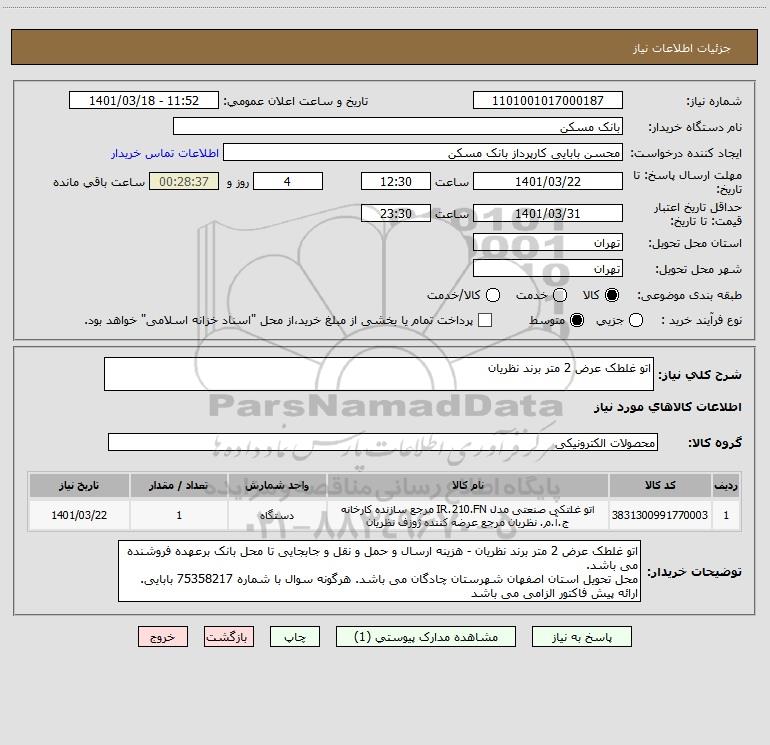Click the announcement date-time field 1401/03/18
This screenshot has height=745, width=770.
pyautogui.click(x=144, y=100)
